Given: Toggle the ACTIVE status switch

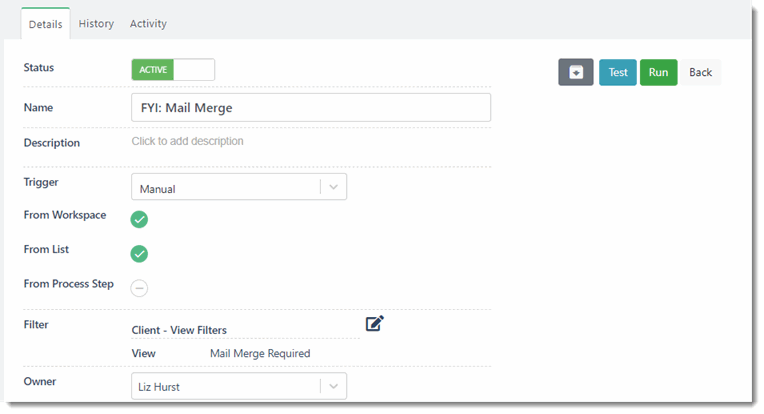Looking at the screenshot, I should click(x=173, y=70).
